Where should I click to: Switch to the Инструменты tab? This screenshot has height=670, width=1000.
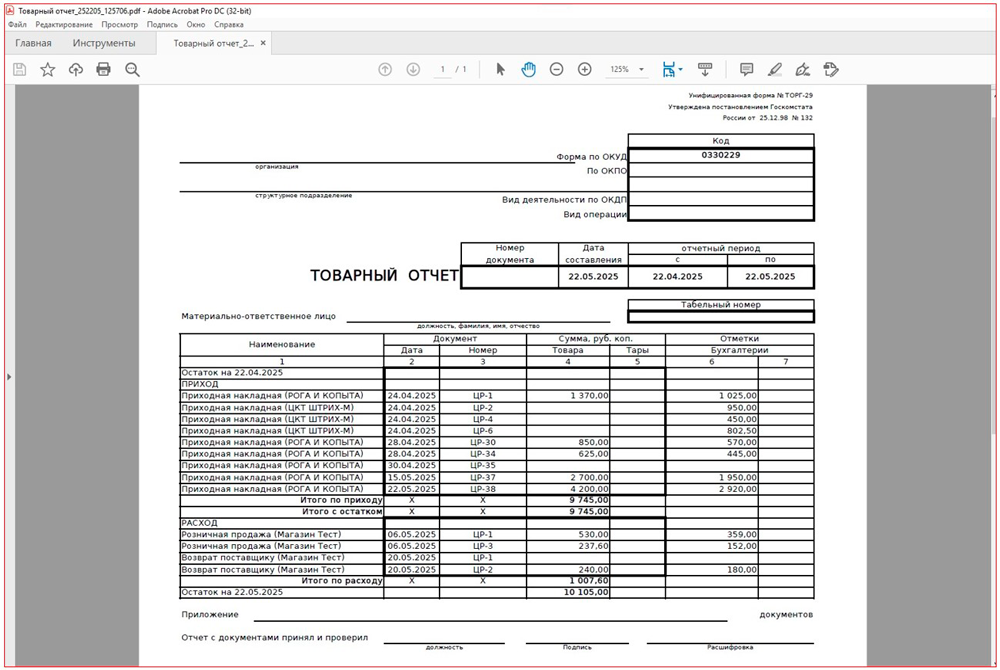[104, 43]
